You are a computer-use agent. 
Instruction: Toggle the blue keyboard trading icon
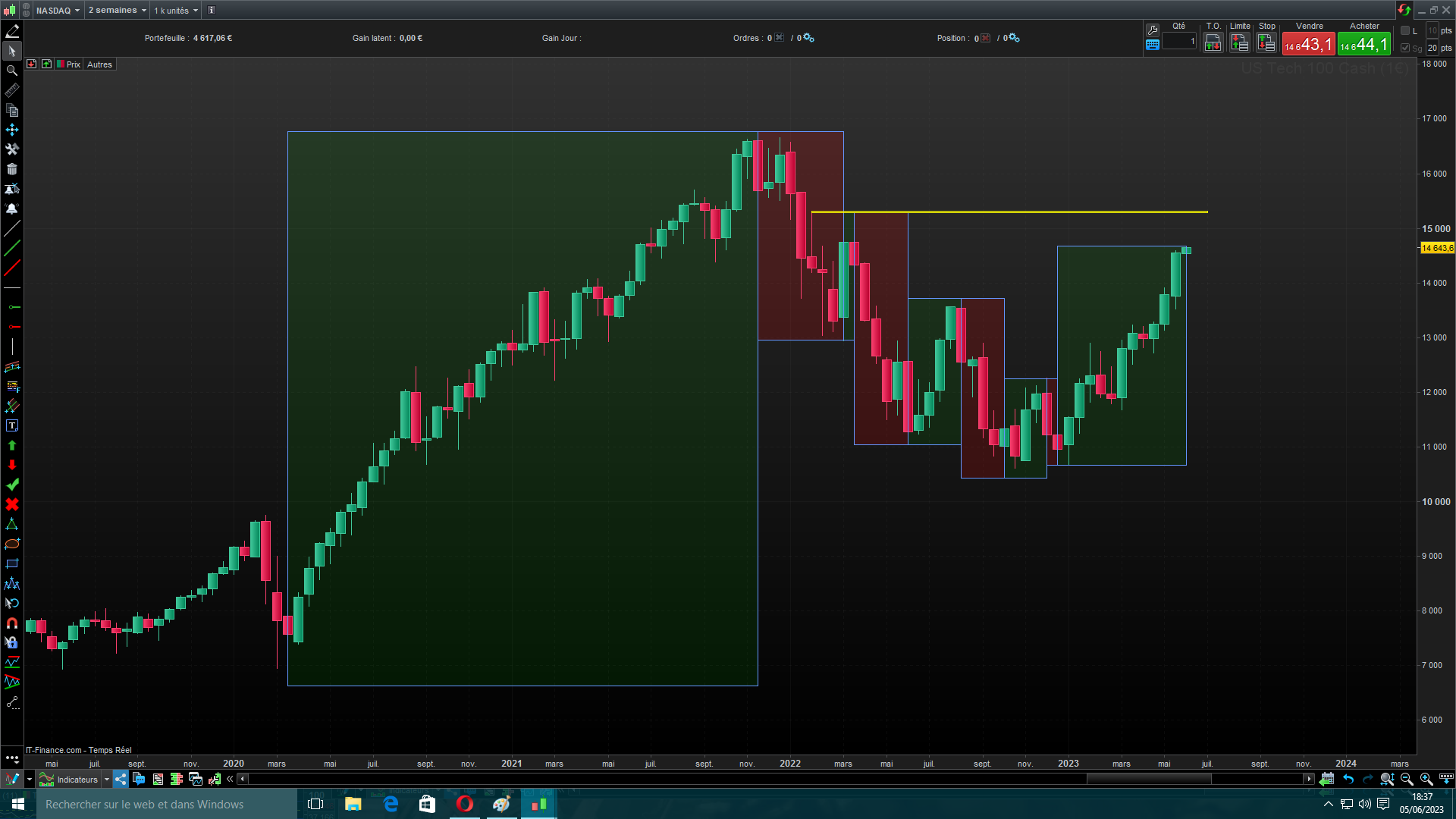tap(1153, 45)
